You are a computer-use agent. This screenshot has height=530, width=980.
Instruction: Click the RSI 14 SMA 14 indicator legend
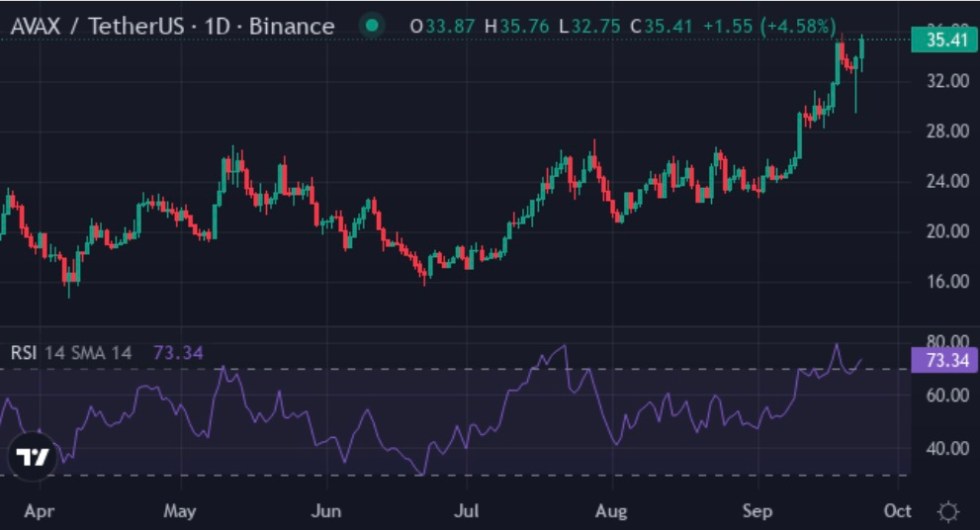click(x=71, y=353)
